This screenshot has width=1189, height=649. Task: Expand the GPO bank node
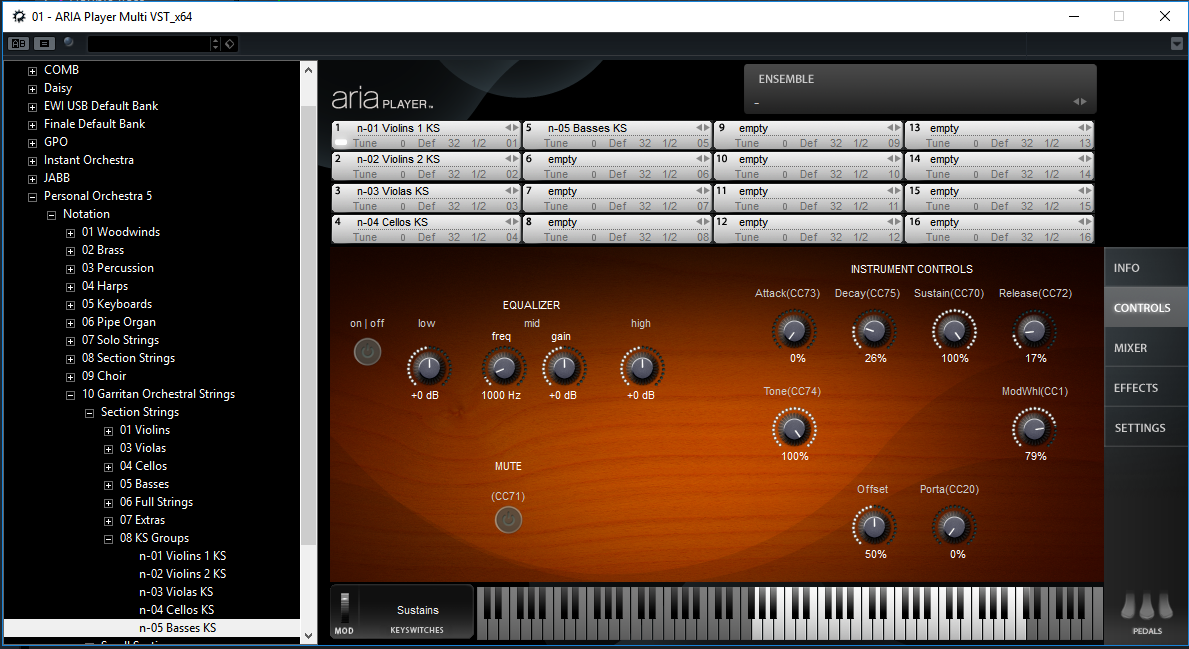(x=33, y=143)
